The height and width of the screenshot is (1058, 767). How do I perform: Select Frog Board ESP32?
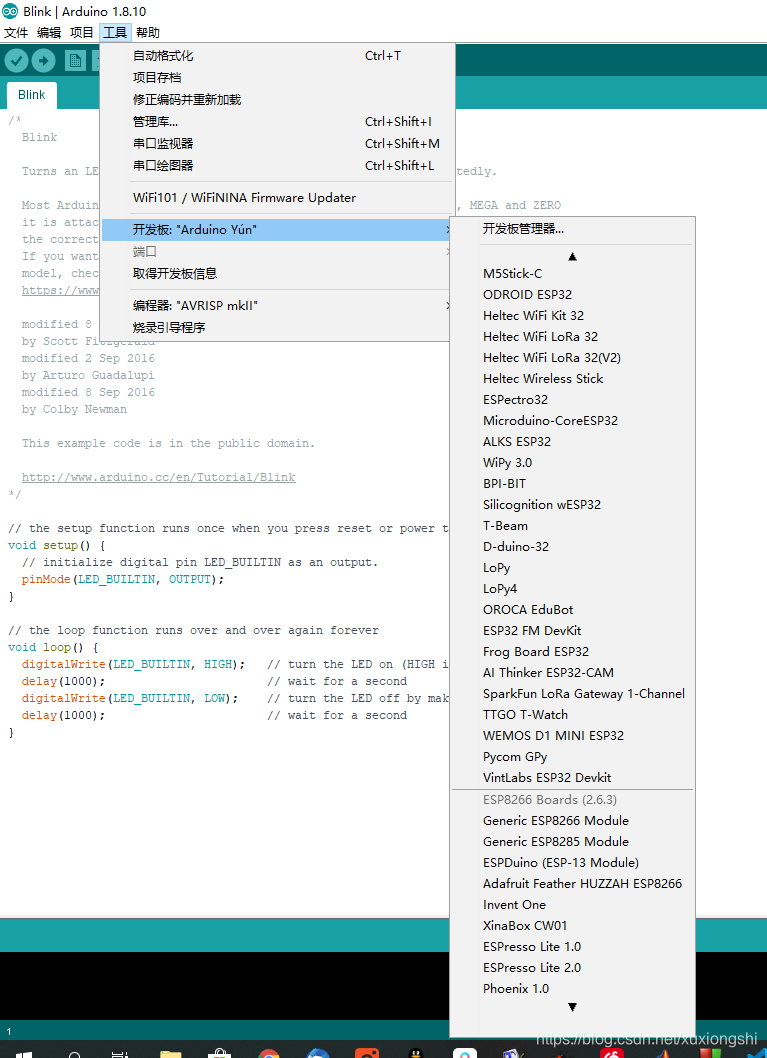[573, 652]
